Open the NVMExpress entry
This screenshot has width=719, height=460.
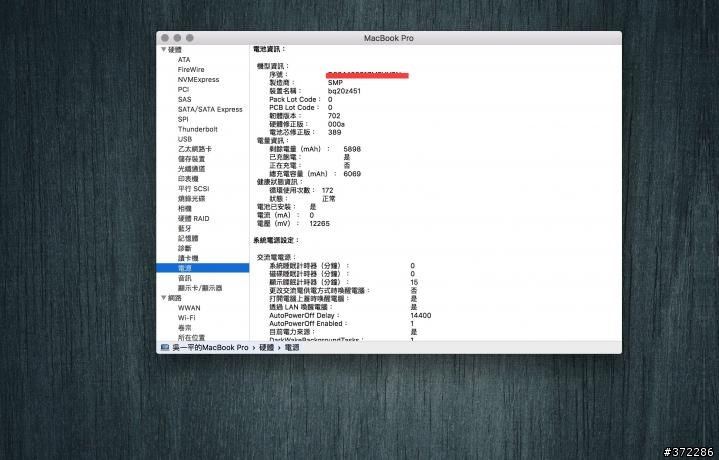(199, 79)
